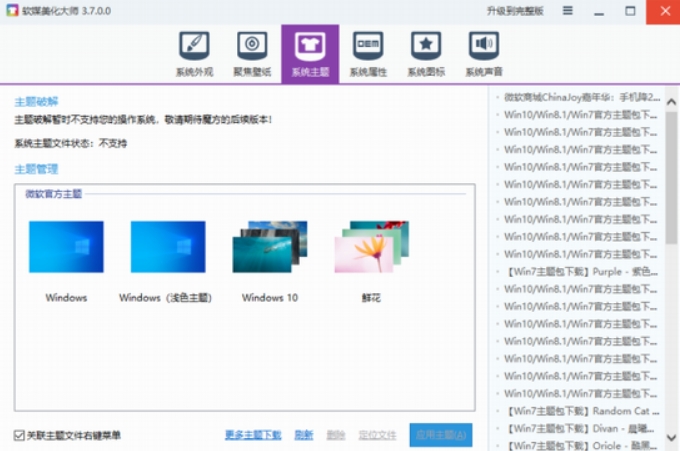This screenshot has width=680, height=451.
Task: Toggle 关联主题文件右键菜单 checkbox
Action: coord(20,435)
